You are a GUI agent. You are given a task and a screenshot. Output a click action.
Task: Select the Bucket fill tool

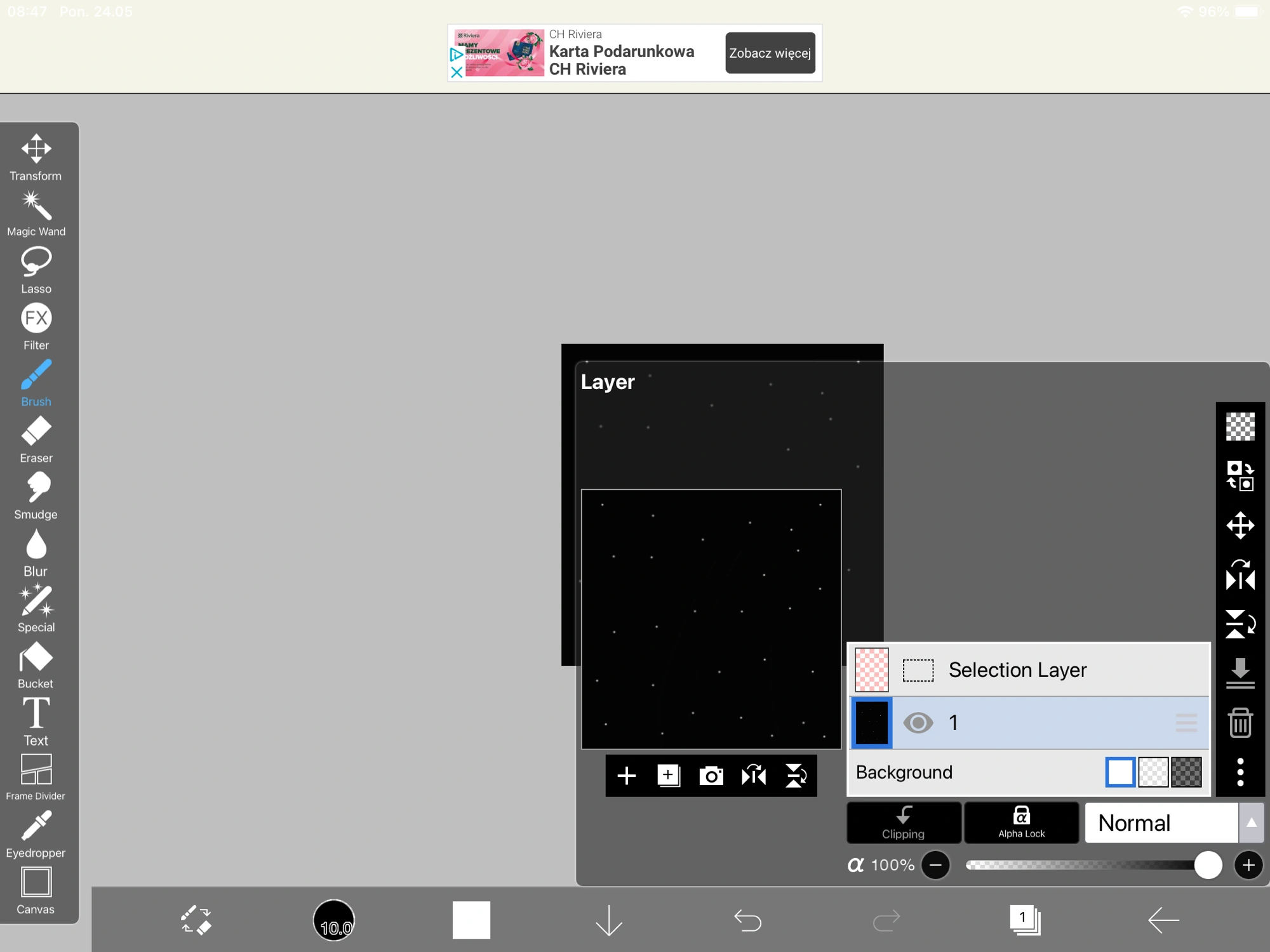(36, 664)
